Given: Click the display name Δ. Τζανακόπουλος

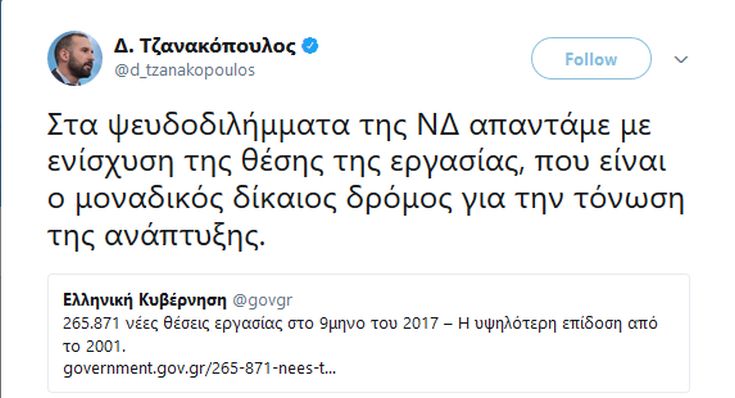Looking at the screenshot, I should pyautogui.click(x=205, y=46).
